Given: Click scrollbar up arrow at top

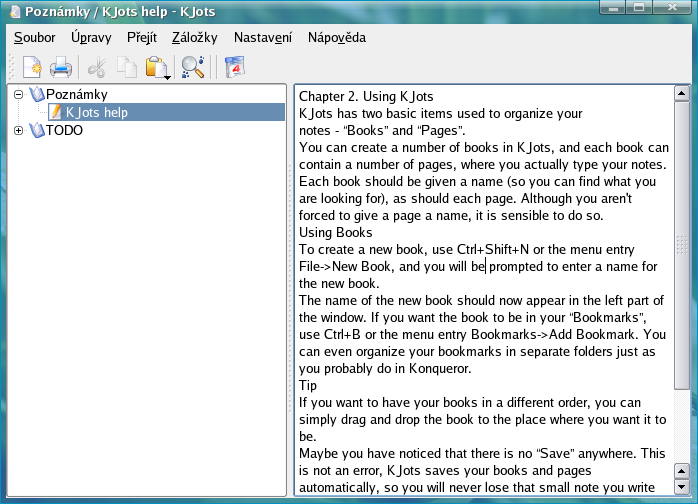Looking at the screenshot, I should (x=682, y=93).
